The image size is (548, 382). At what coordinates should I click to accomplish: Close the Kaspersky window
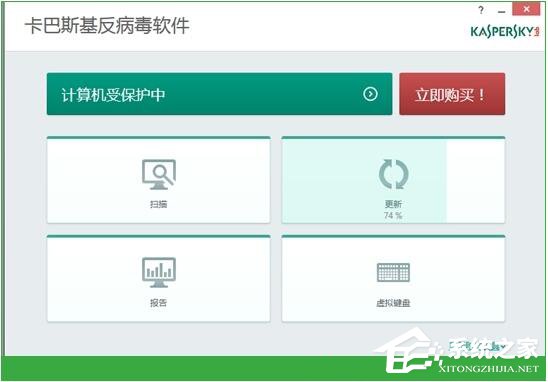(x=526, y=9)
